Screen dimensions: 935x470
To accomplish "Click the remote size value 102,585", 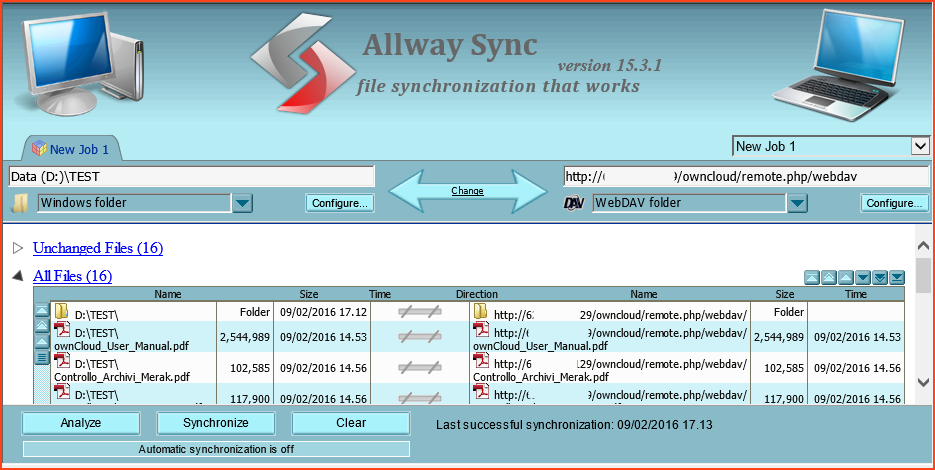I will (x=784, y=368).
